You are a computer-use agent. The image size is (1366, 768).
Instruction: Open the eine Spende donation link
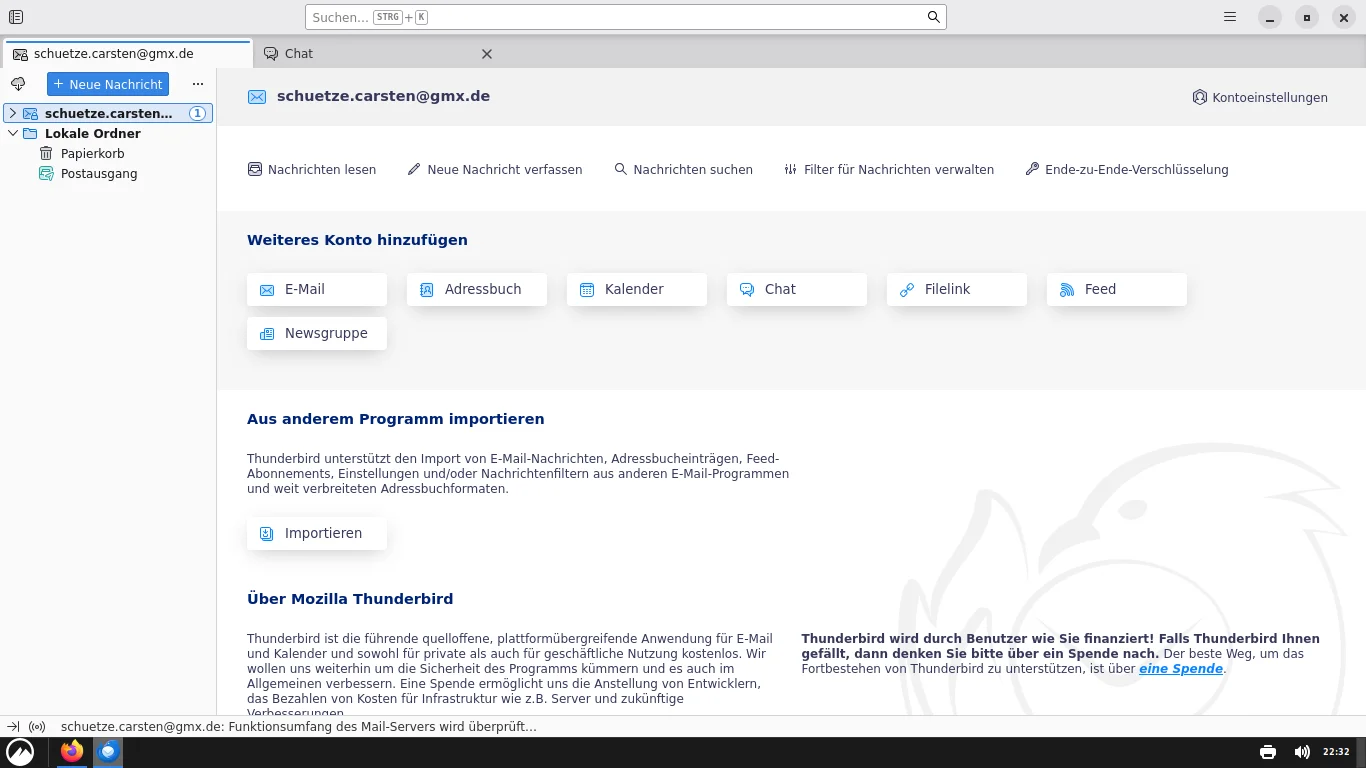point(1180,668)
